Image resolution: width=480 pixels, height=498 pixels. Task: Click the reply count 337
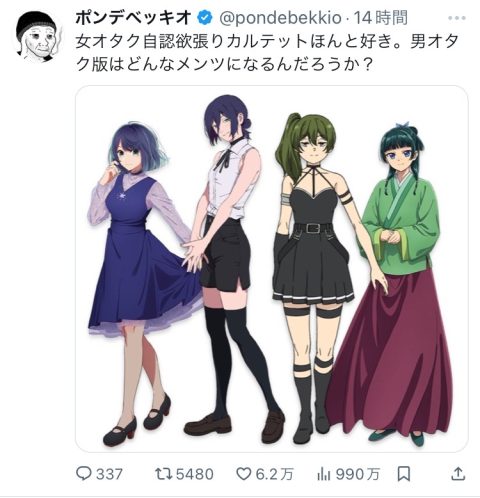109,474
